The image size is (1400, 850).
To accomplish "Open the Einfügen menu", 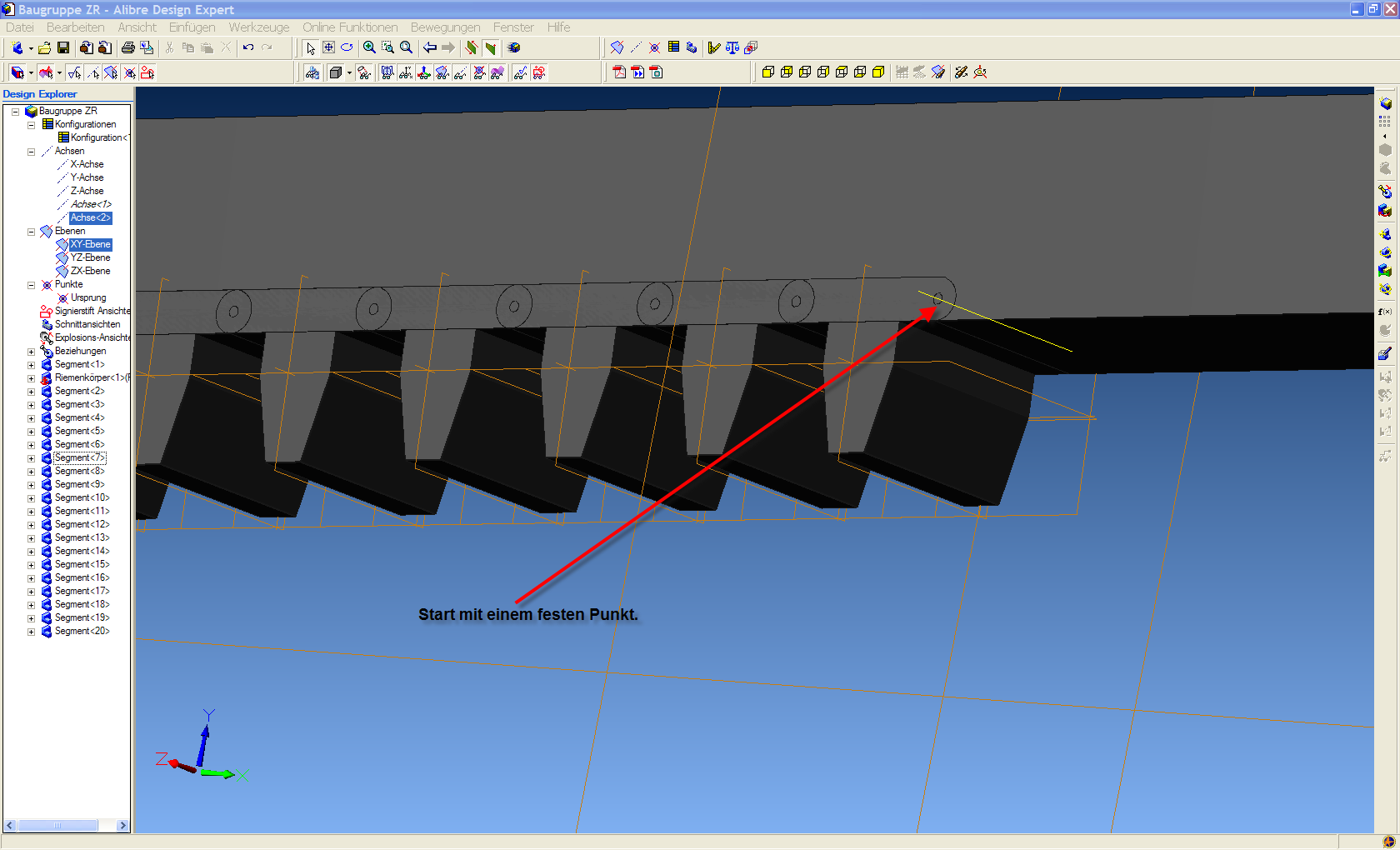I will (192, 27).
